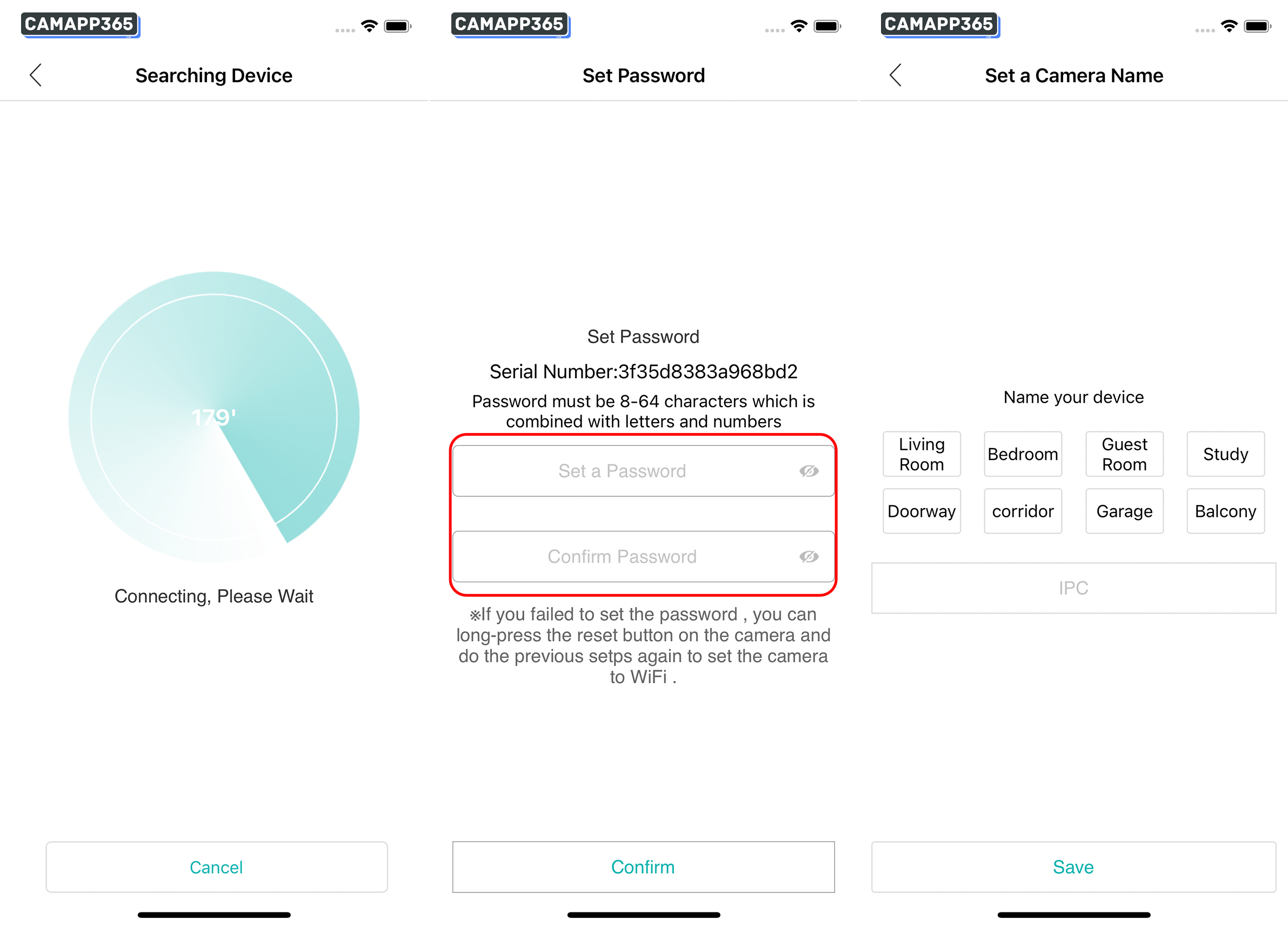Toggle visibility of Confirm Password field
This screenshot has width=1288, height=927.
(x=809, y=557)
